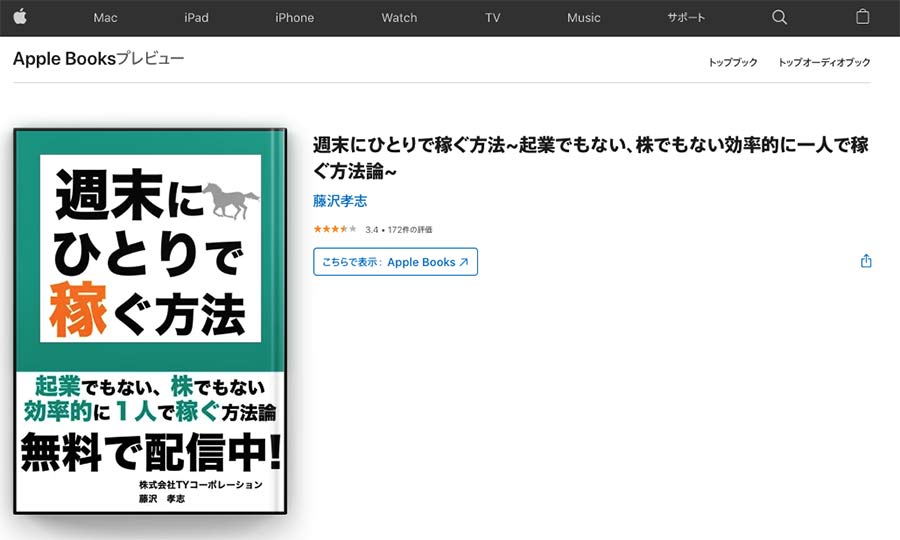Click the share icon beside the book
The width and height of the screenshot is (900, 540).
pyautogui.click(x=866, y=261)
